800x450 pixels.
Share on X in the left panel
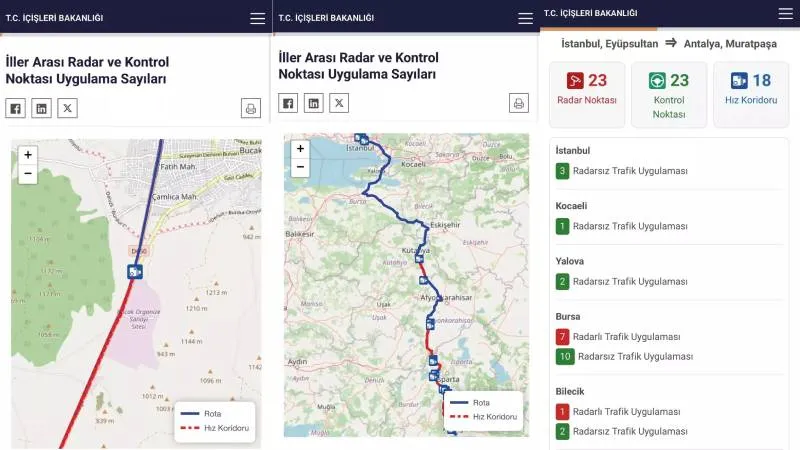coord(67,108)
